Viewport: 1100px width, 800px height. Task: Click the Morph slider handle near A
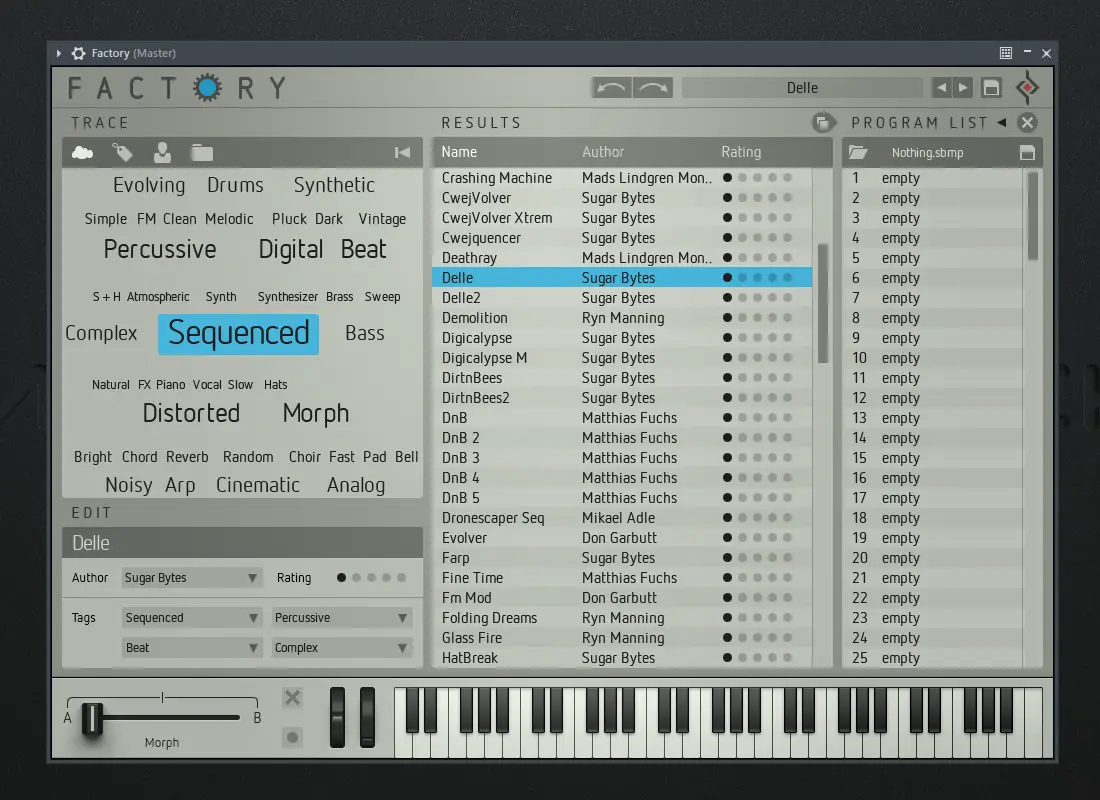[x=92, y=719]
